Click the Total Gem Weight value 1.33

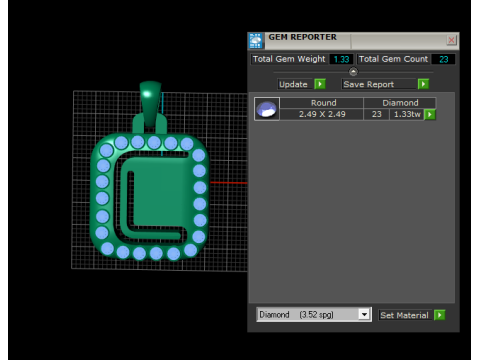click(x=341, y=59)
